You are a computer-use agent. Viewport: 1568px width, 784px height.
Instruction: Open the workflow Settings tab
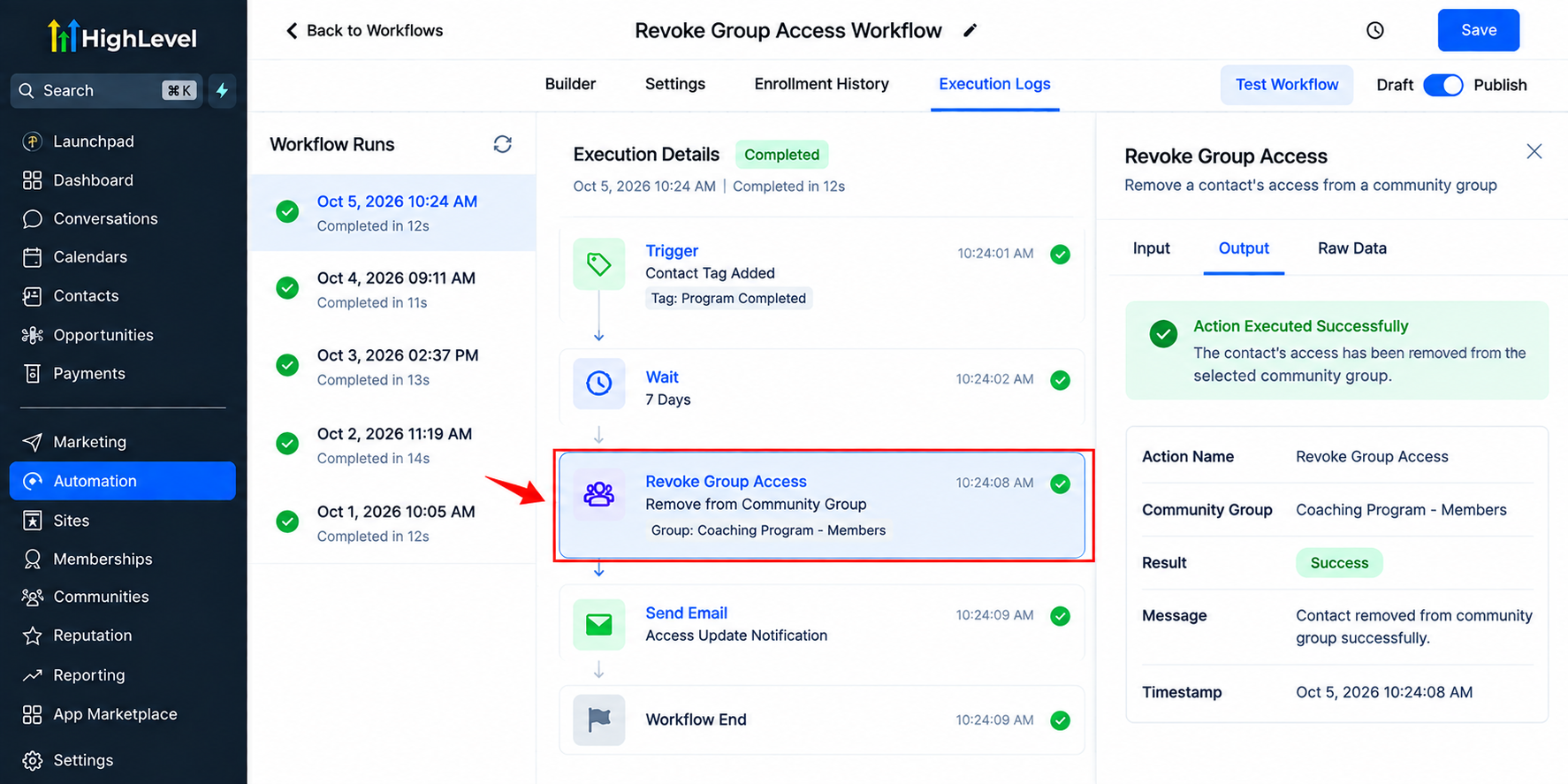[x=675, y=84]
